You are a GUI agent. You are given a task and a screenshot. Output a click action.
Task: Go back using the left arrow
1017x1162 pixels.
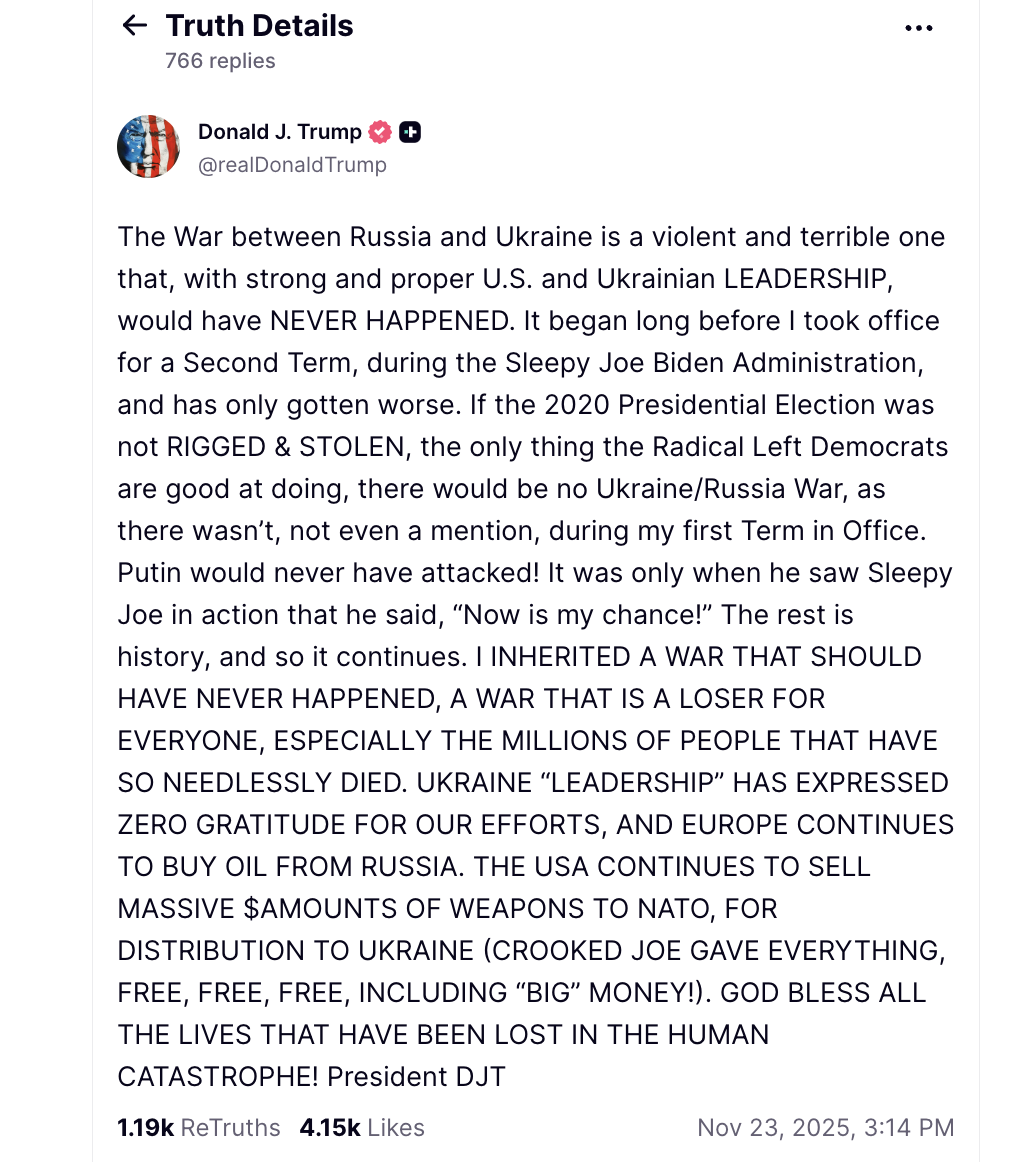tap(134, 26)
